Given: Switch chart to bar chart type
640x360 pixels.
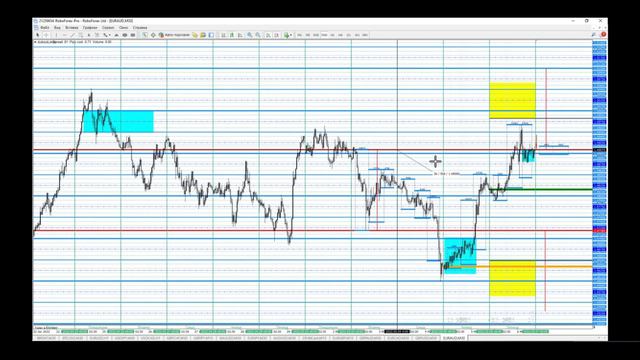Looking at the screenshot, I should pos(224,35).
